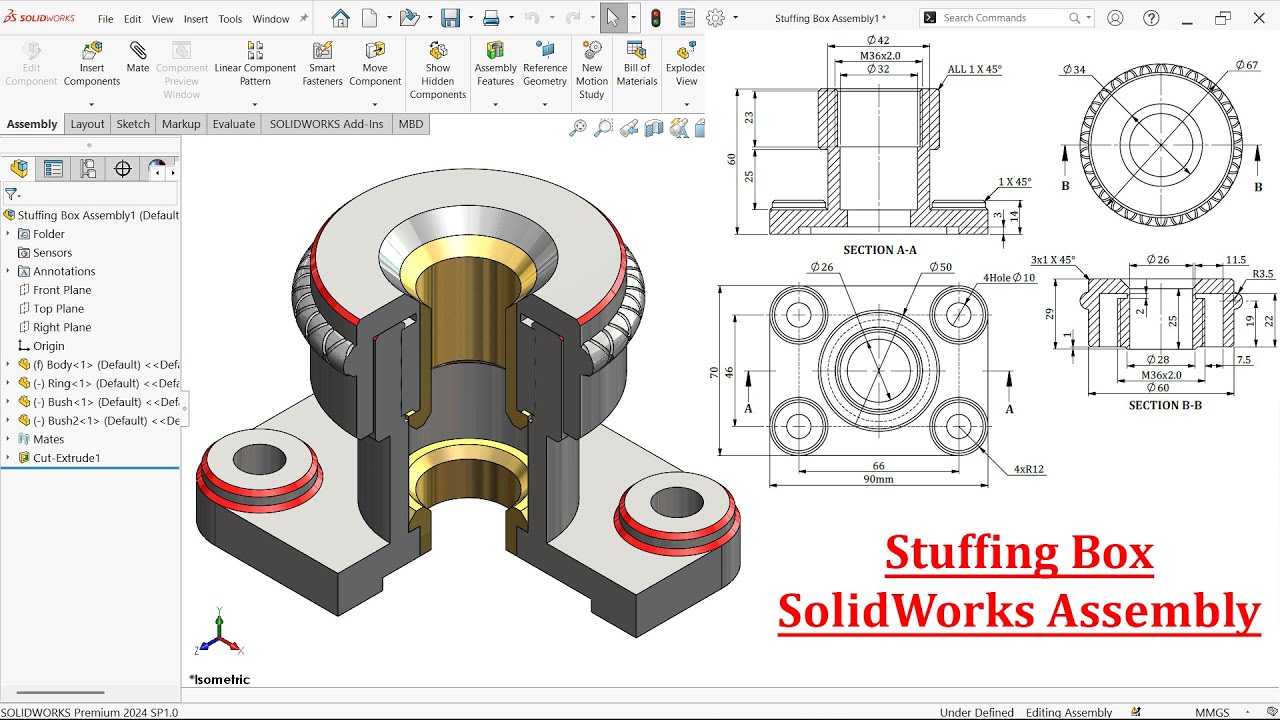Open PropertyManager tab icon
This screenshot has height=720, width=1280.
coord(53,169)
